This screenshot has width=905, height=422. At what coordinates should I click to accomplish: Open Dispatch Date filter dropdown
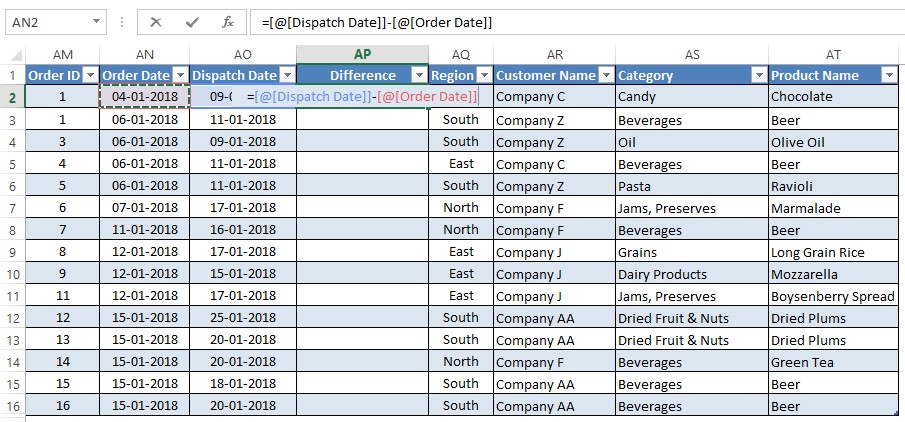click(287, 76)
